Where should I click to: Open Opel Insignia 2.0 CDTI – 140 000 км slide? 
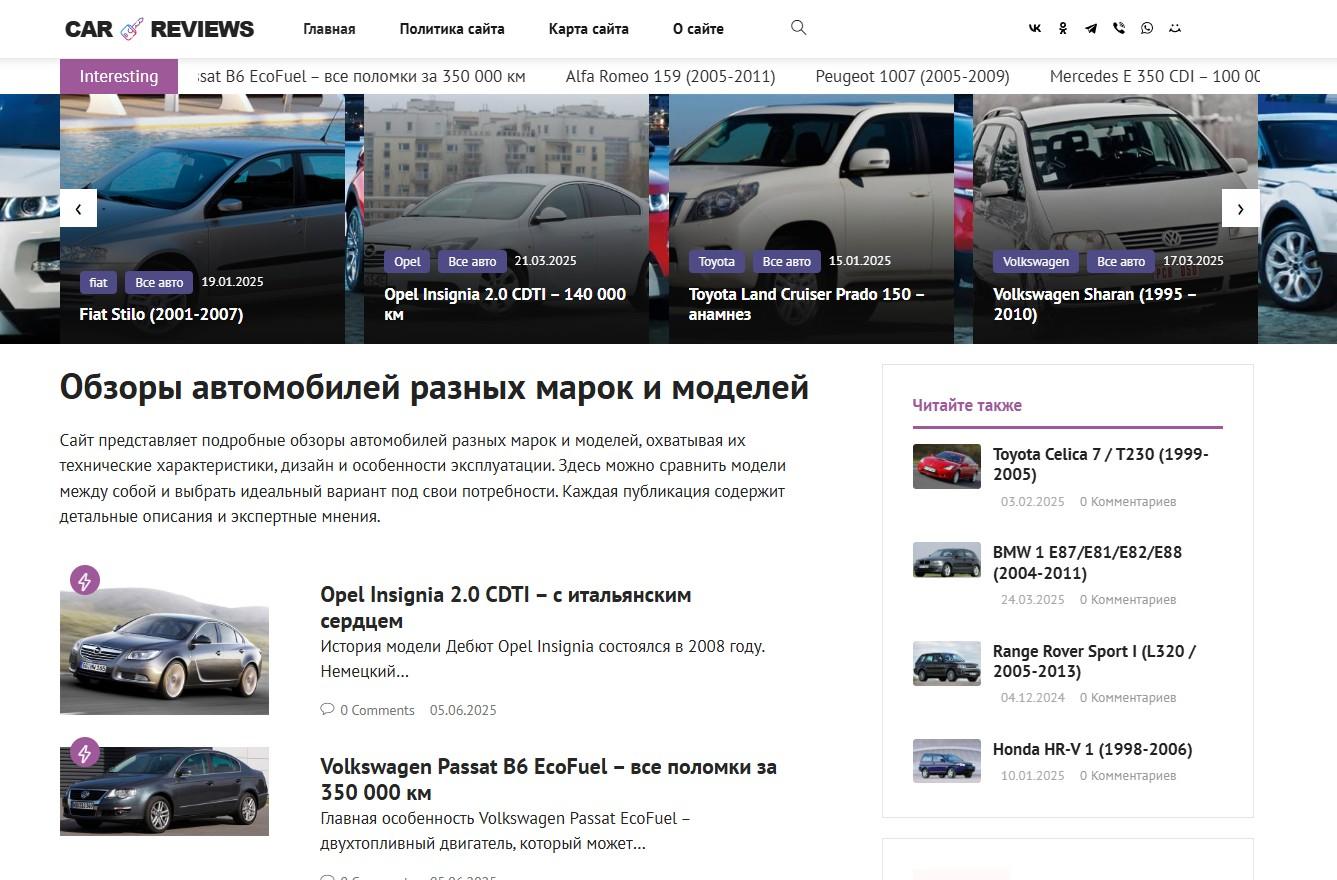(505, 304)
